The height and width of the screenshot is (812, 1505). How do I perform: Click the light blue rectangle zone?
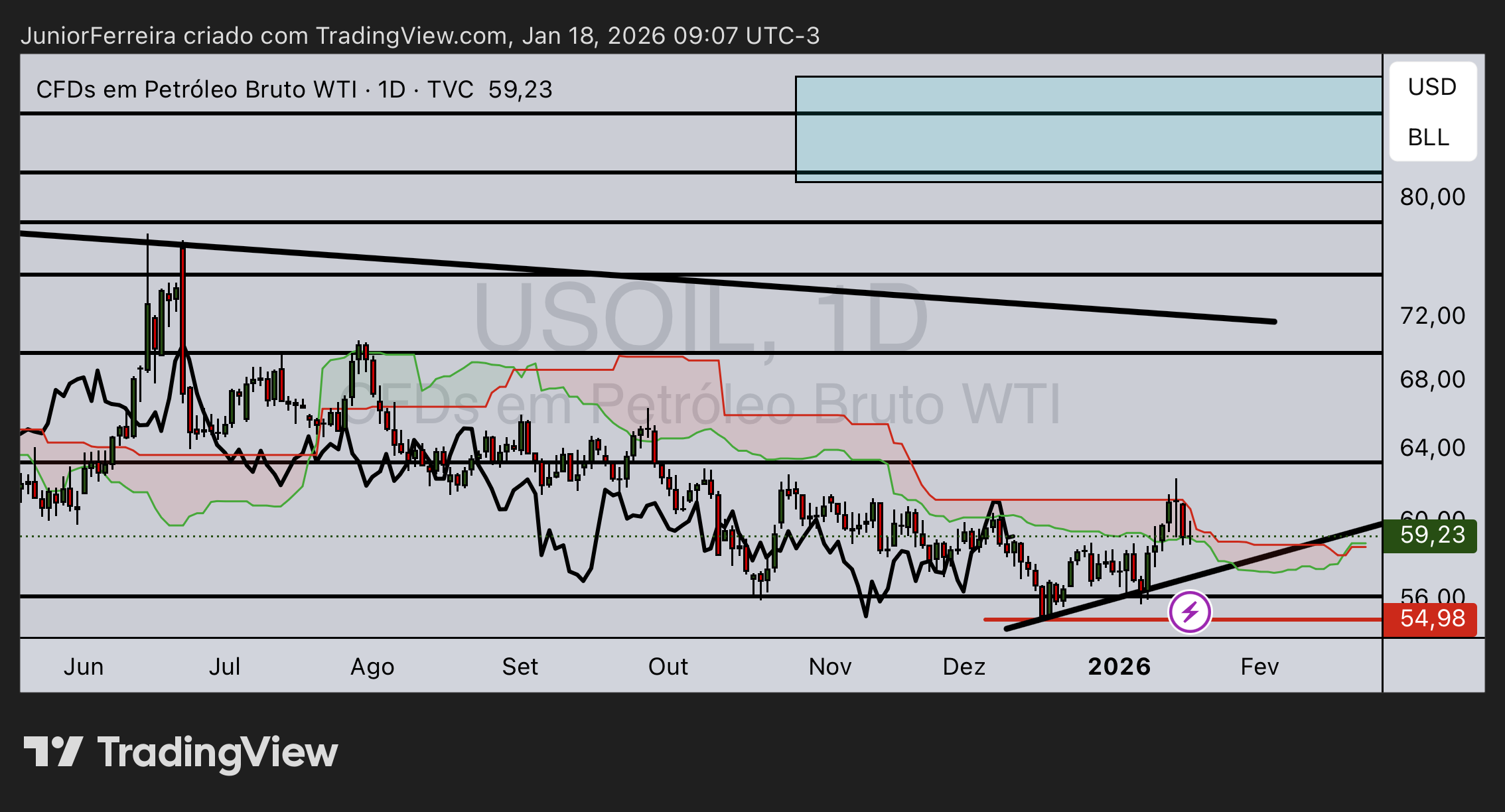pyautogui.click(x=1088, y=129)
